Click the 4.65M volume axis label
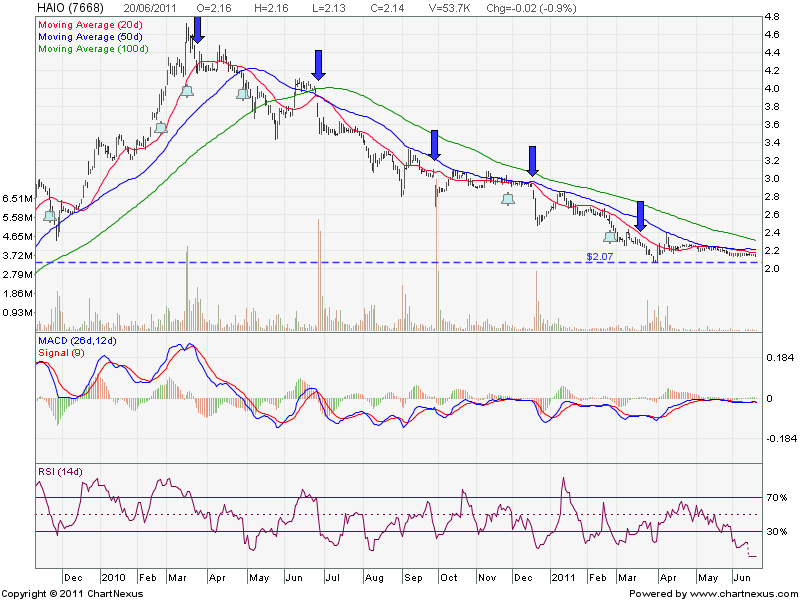The image size is (800, 600). (x=17, y=237)
